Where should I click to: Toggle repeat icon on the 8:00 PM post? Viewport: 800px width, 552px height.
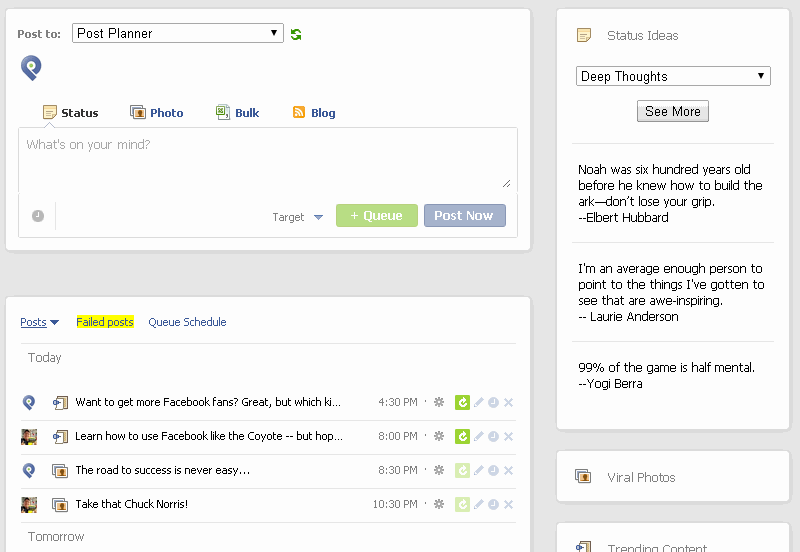(x=462, y=437)
